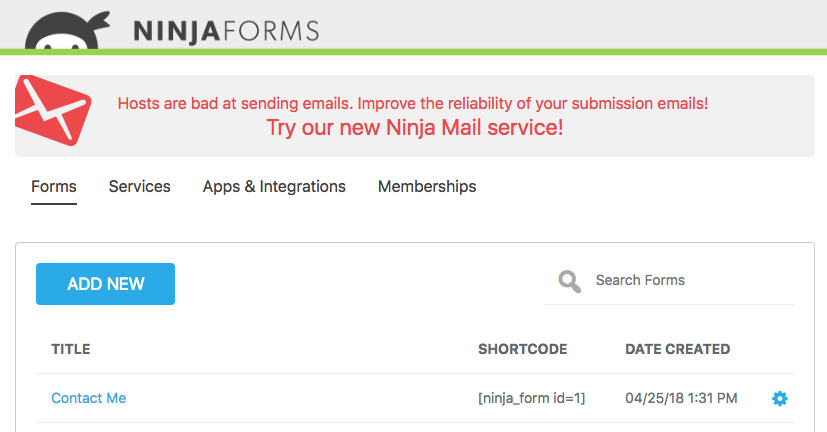Select the Apps & Integrations tab
Viewport: 827px width, 432px height.
click(x=274, y=186)
